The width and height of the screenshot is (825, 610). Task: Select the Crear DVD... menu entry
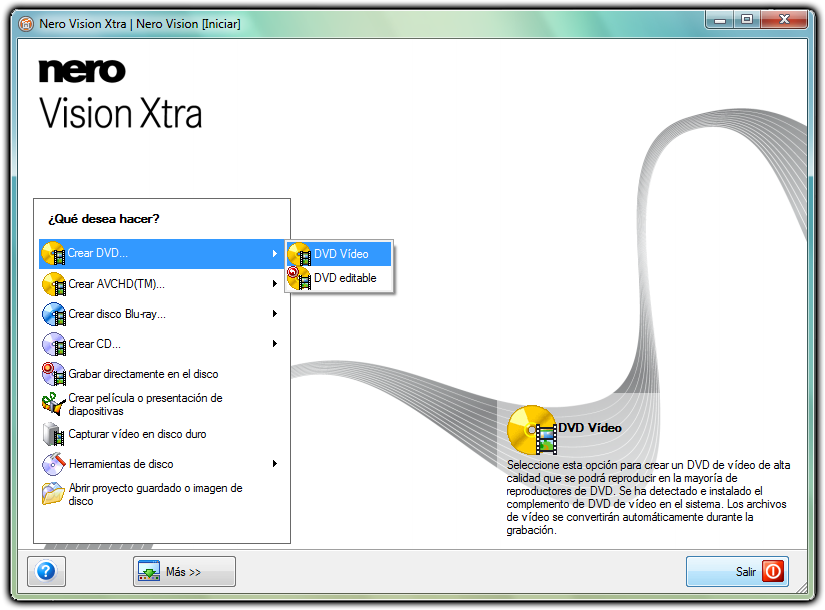(x=162, y=254)
